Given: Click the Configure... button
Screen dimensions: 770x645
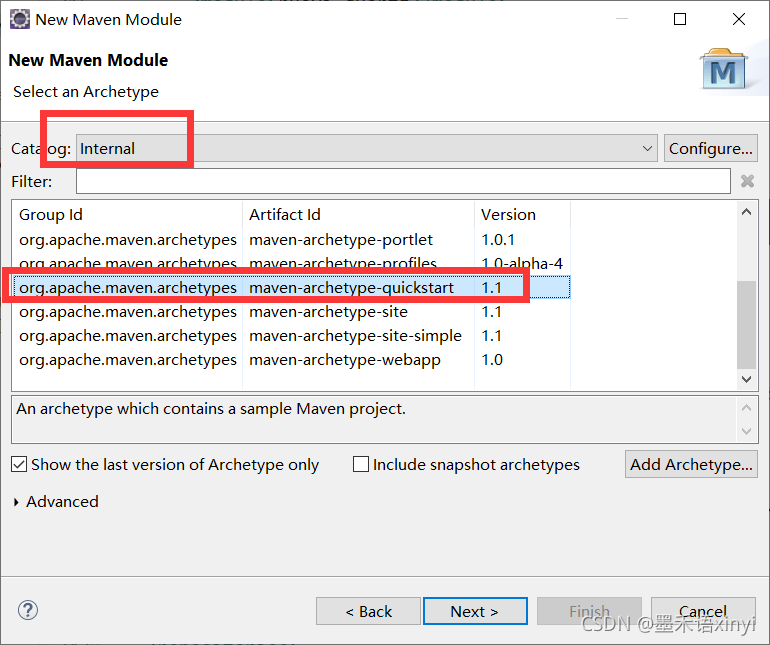Looking at the screenshot, I should coord(711,148).
